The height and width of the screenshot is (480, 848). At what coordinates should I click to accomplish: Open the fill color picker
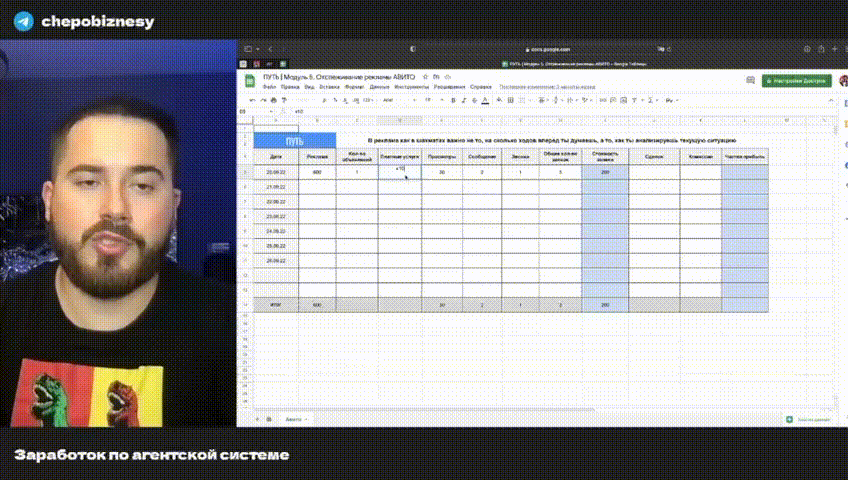click(x=499, y=100)
